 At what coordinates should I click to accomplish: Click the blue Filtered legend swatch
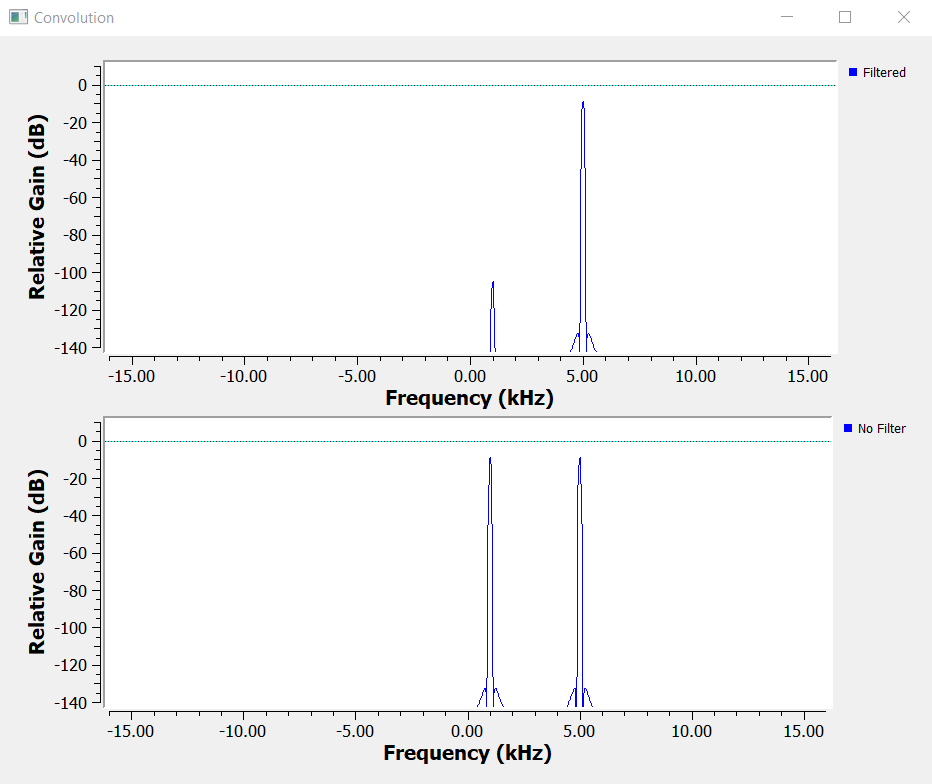853,72
